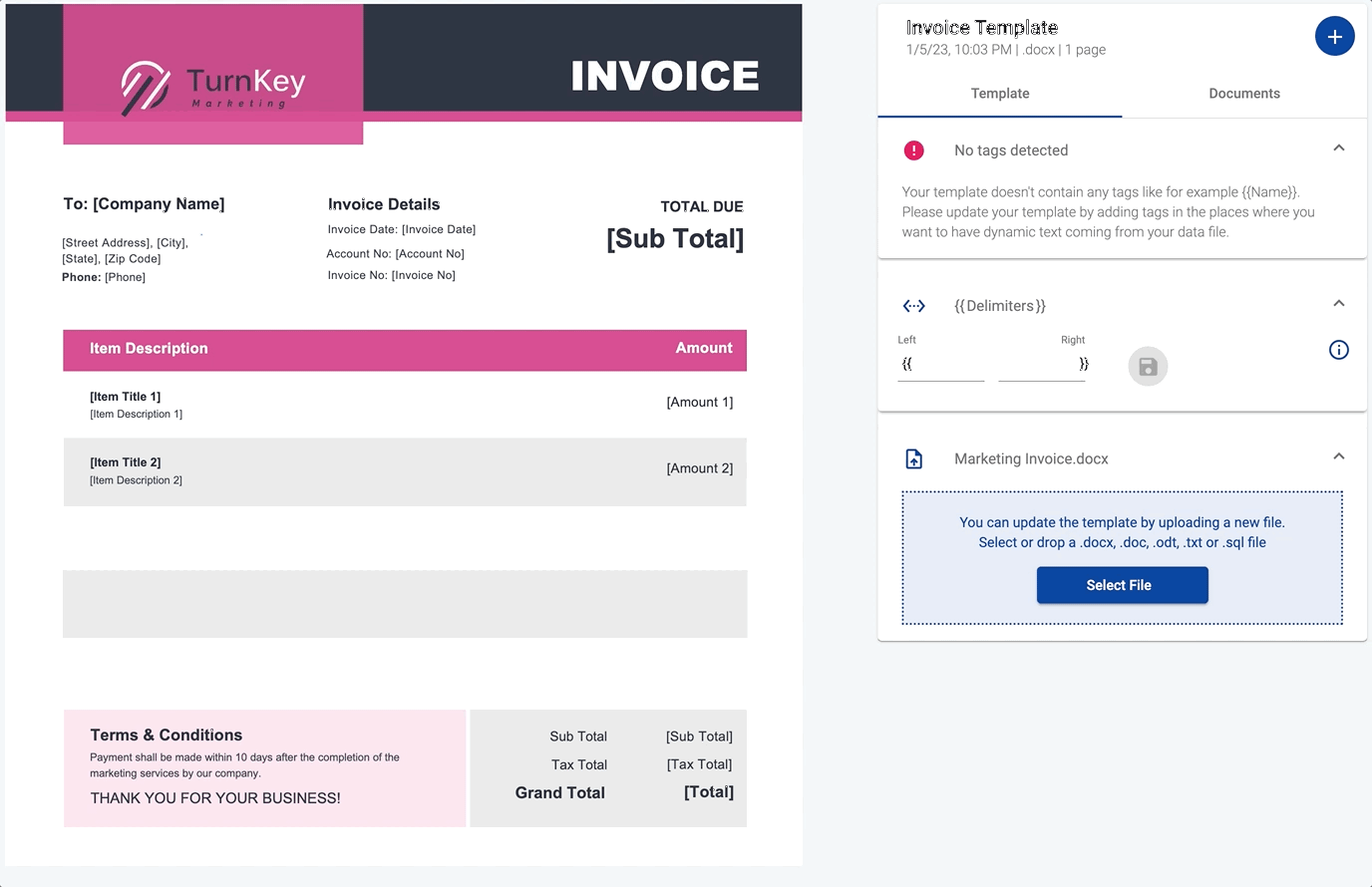
Task: Collapse the Delimiters section
Action: (x=1338, y=304)
